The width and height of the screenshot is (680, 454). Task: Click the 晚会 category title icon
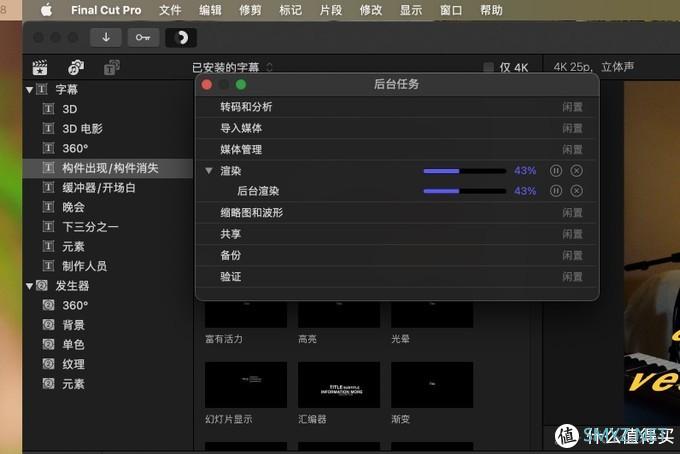tap(49, 207)
